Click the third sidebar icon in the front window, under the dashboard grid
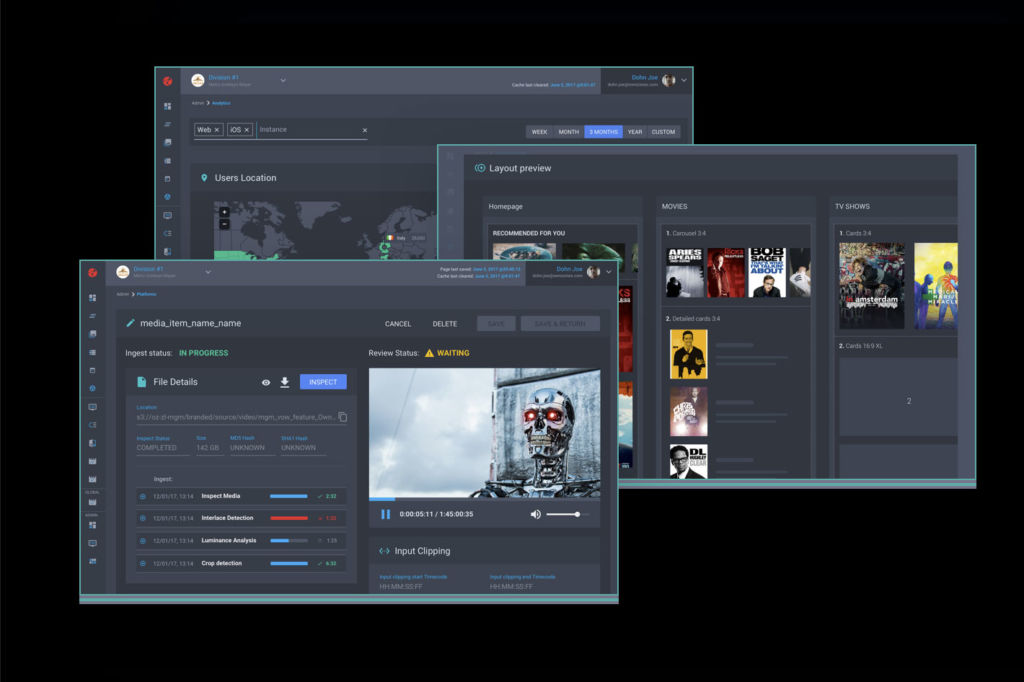The width and height of the screenshot is (1024, 682). (x=93, y=334)
